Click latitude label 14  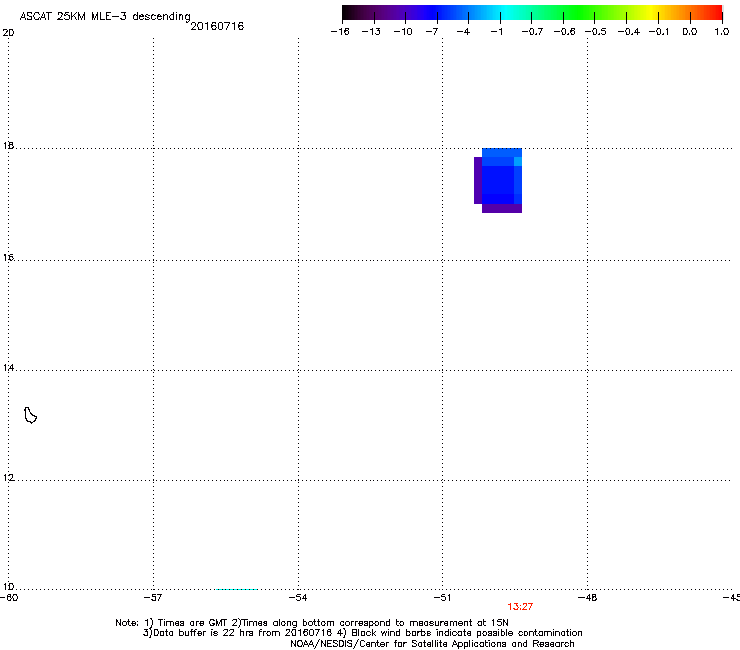tap(8, 367)
